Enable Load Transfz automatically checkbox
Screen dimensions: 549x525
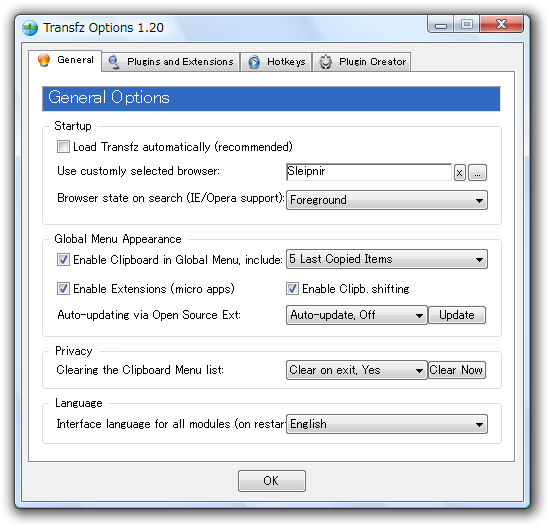(63, 146)
